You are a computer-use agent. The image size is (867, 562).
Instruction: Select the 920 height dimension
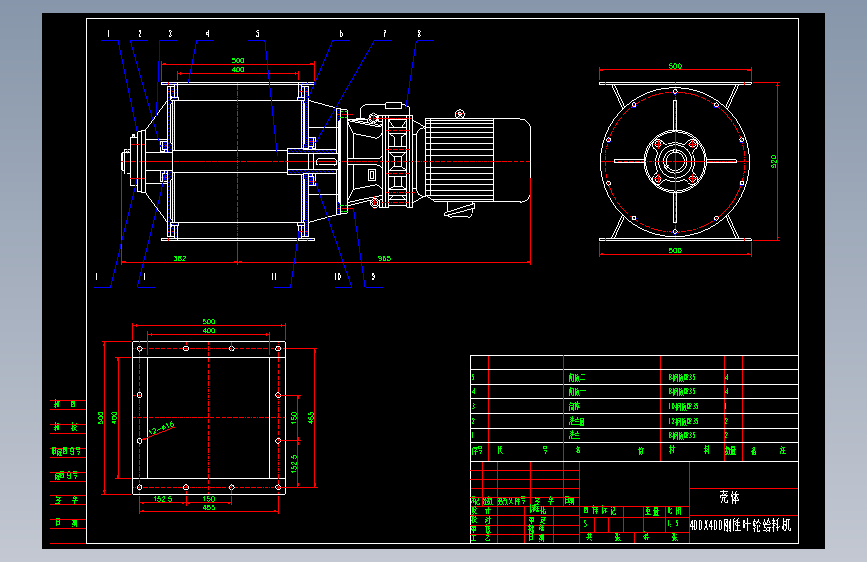(x=774, y=162)
